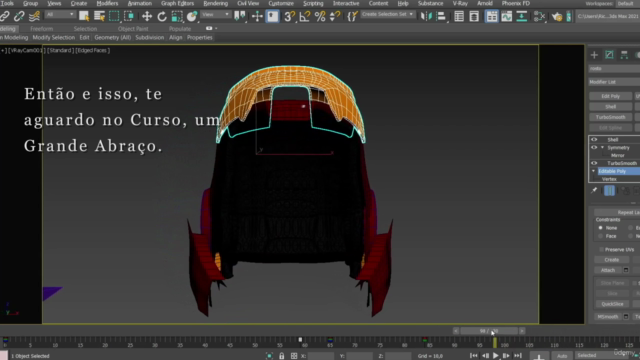
Task: Toggle Auto key mode
Action: [562, 356]
